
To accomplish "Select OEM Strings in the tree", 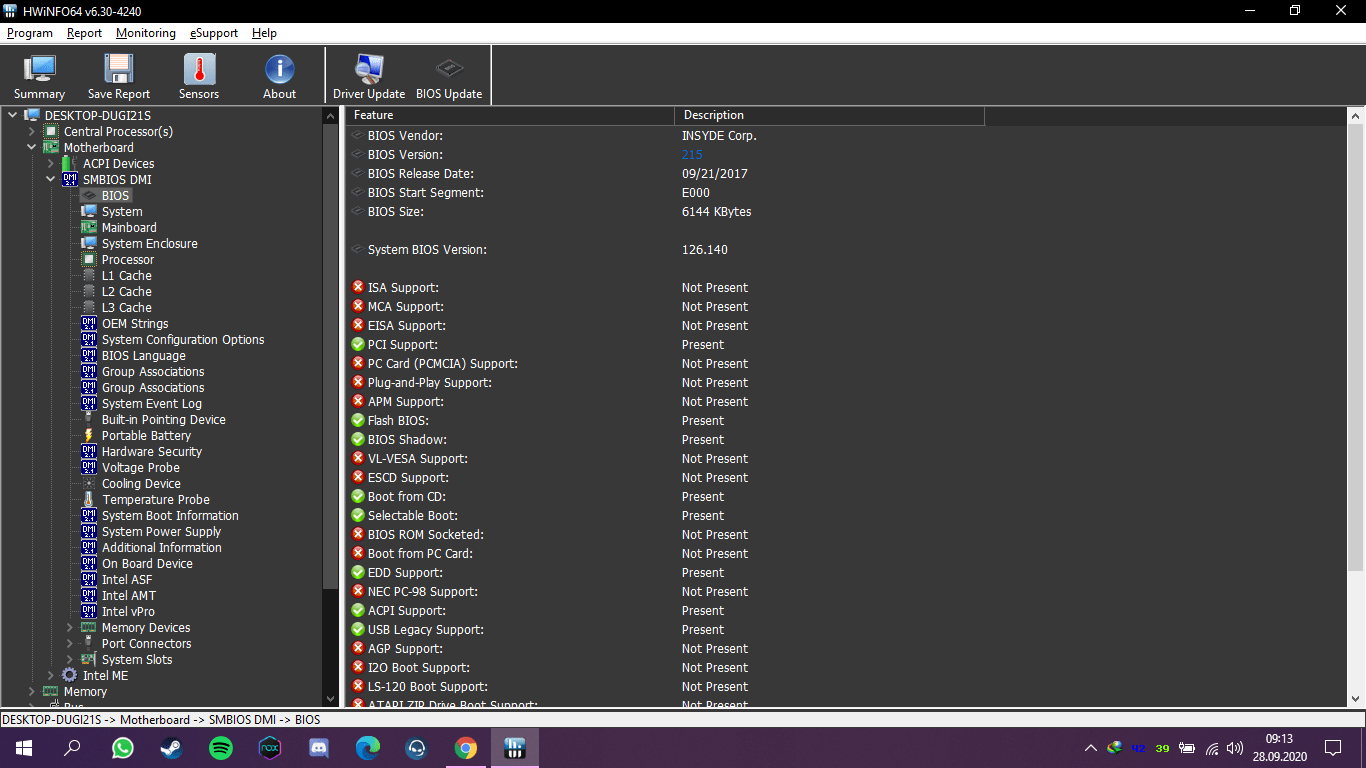I will click(135, 323).
